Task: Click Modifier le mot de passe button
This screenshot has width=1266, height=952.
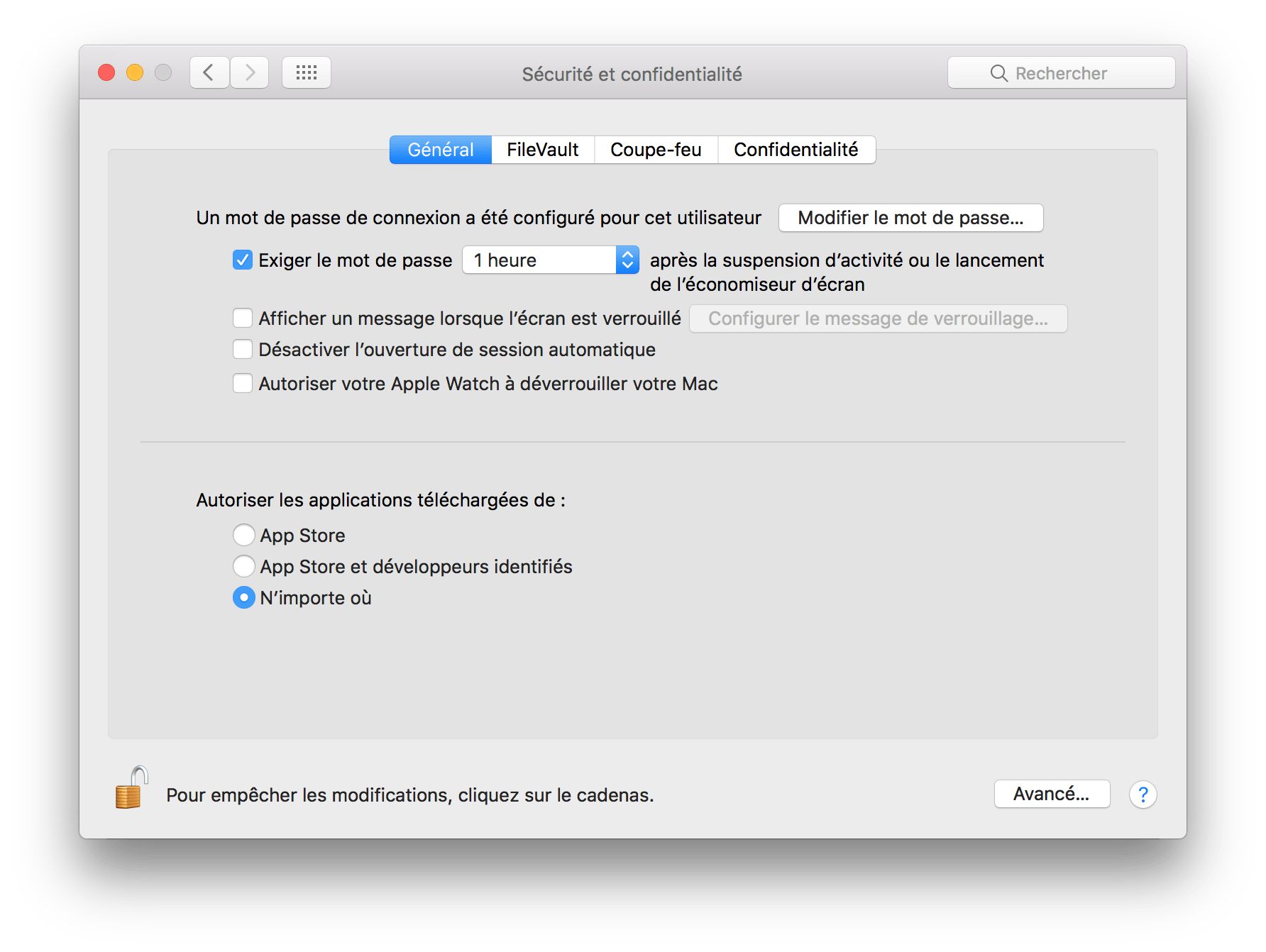Action: (910, 218)
